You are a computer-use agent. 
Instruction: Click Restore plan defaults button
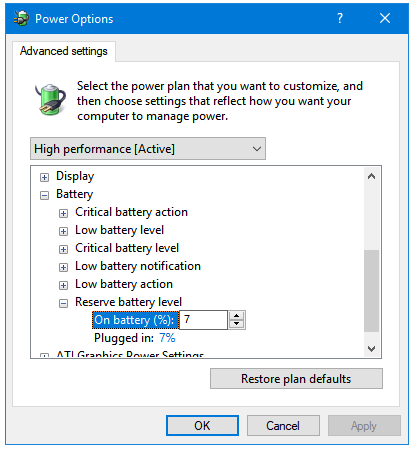click(x=296, y=379)
